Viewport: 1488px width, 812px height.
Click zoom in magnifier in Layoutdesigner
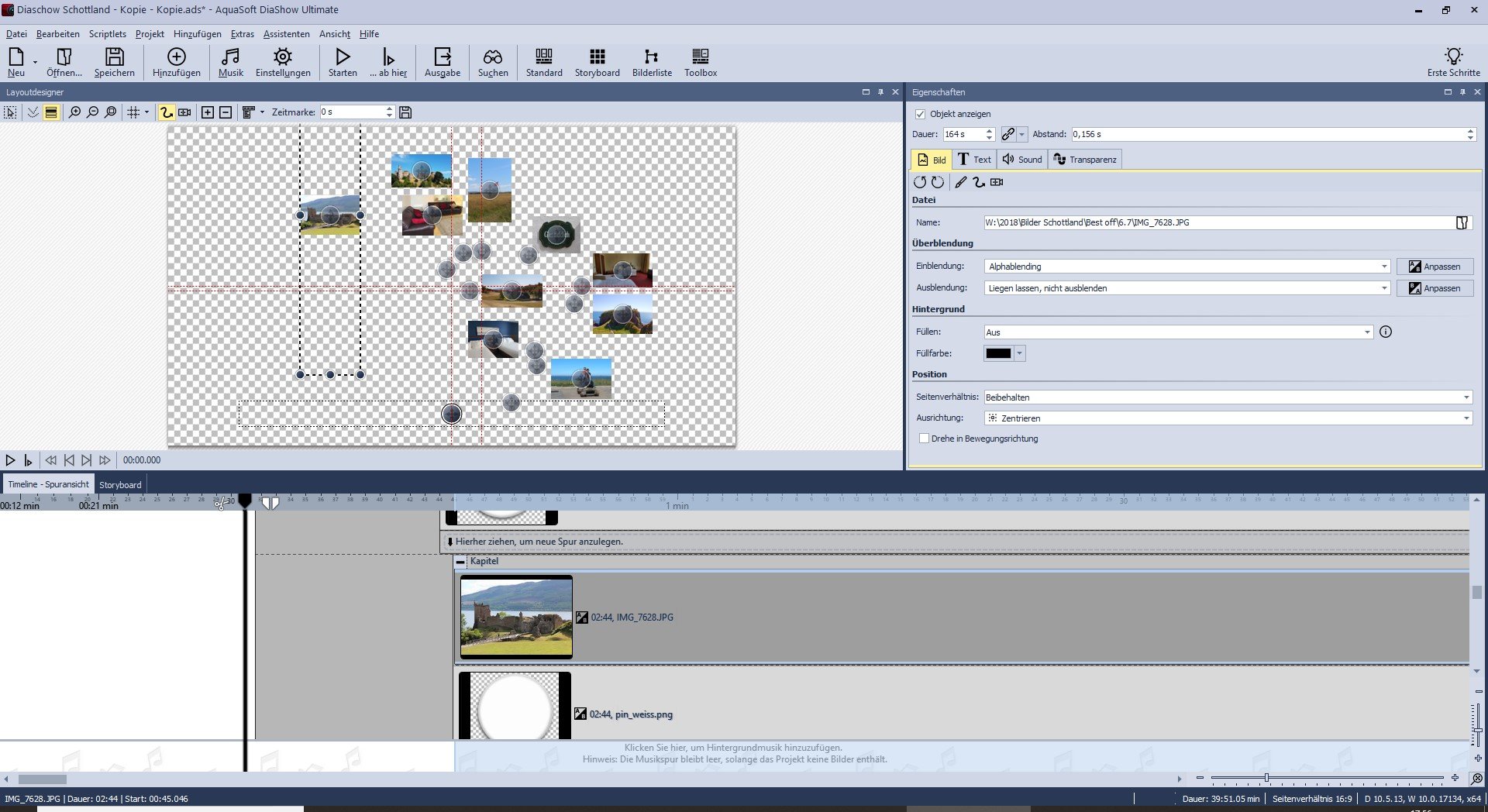(74, 112)
